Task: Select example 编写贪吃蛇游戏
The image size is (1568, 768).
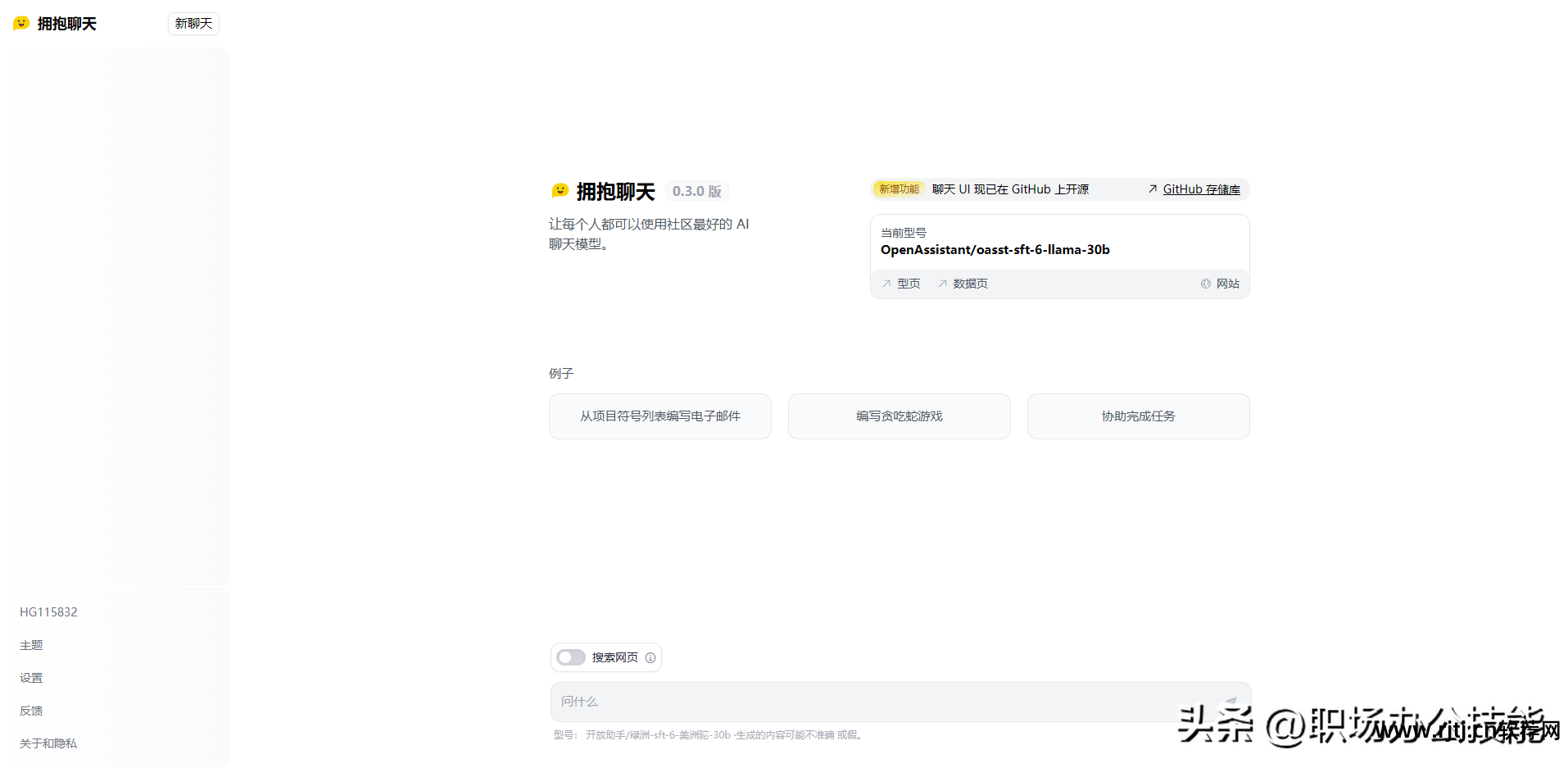Action: [x=900, y=416]
